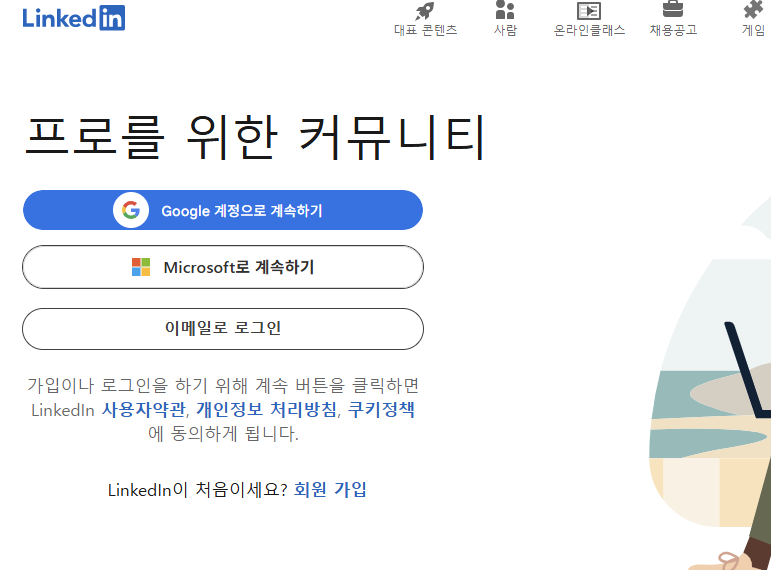
Task: Open the 게임 menu label
Action: (753, 30)
